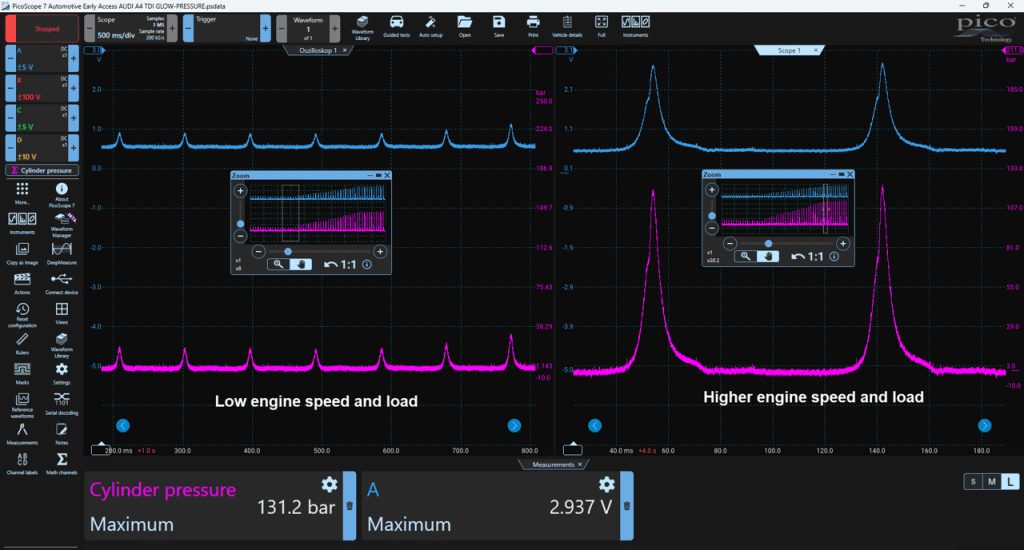Screen dimensions: 1024x550
Task: Increase the scope timebase with plus
Action: 172,29
